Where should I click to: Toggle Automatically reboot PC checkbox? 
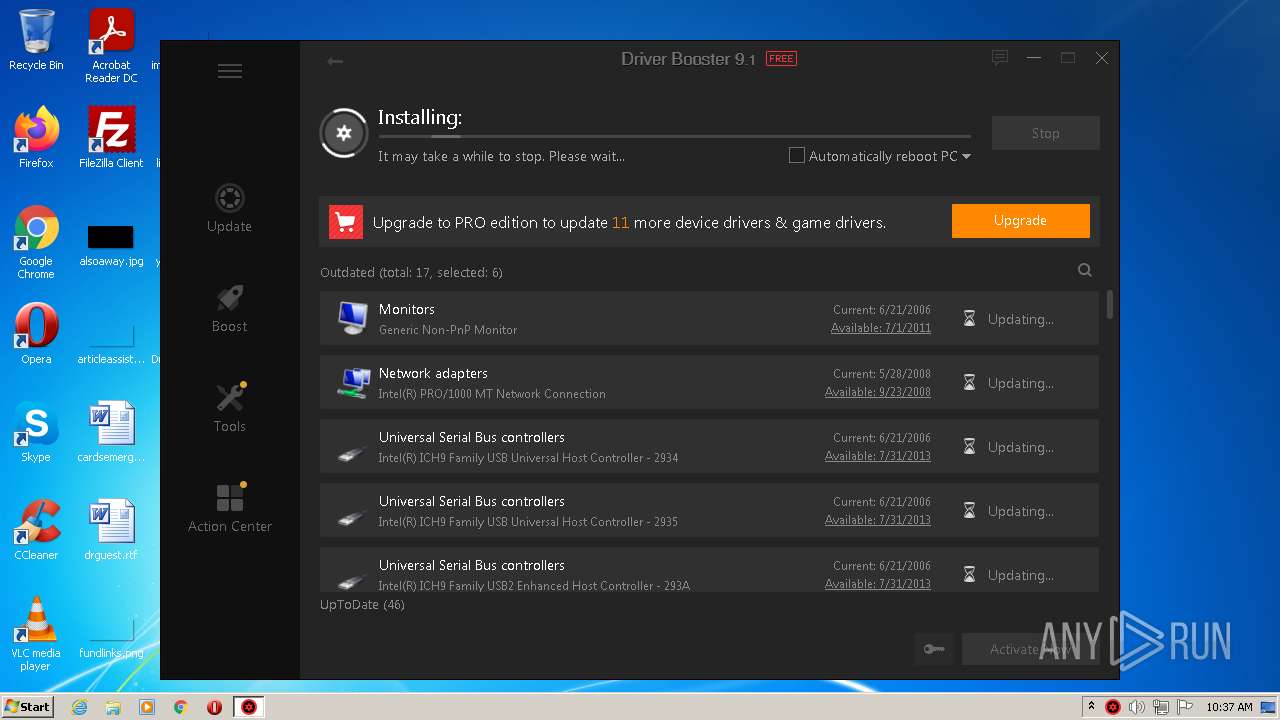[797, 155]
